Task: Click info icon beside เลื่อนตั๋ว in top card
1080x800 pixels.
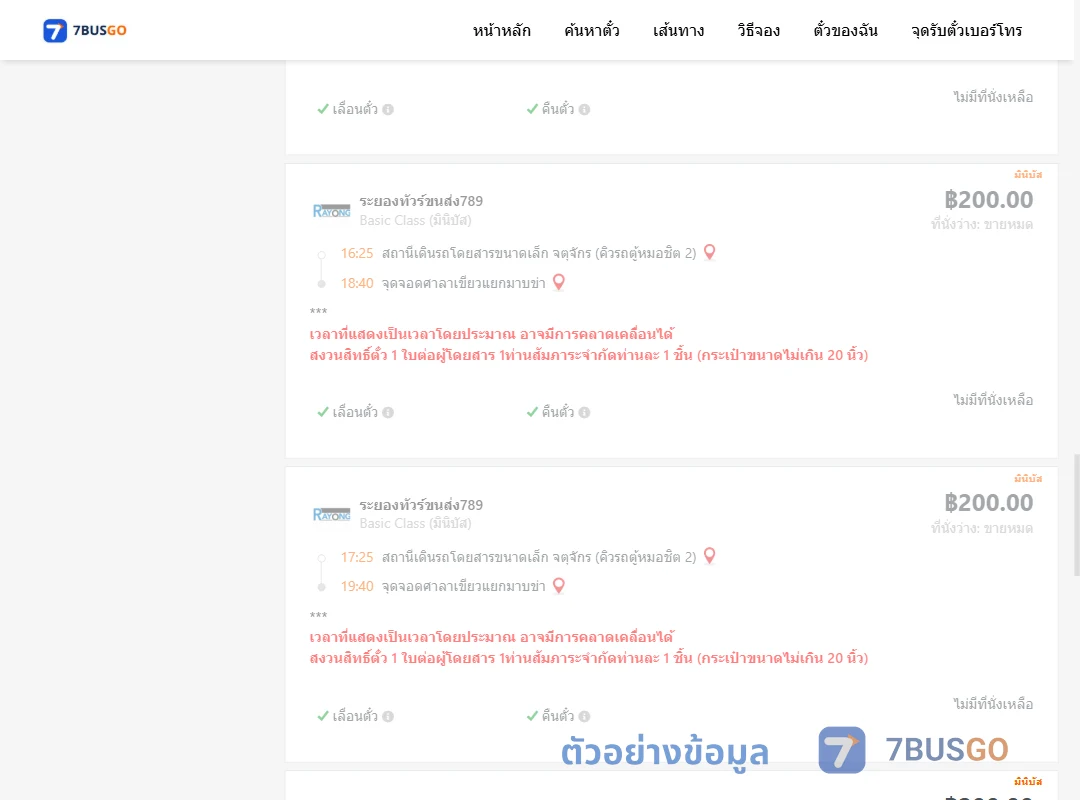Action: [388, 110]
